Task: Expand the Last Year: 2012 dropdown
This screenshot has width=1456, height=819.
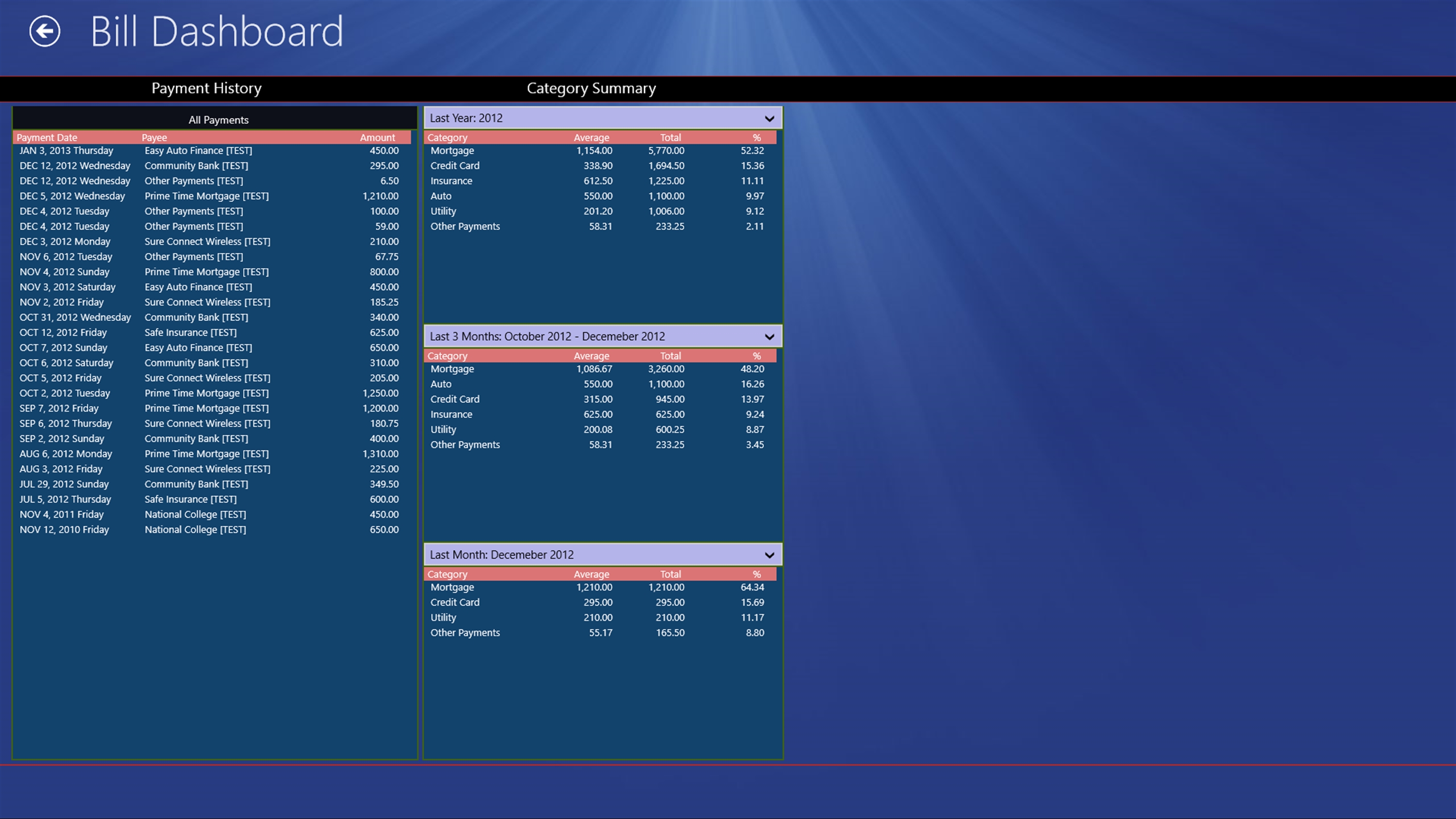Action: click(x=769, y=118)
